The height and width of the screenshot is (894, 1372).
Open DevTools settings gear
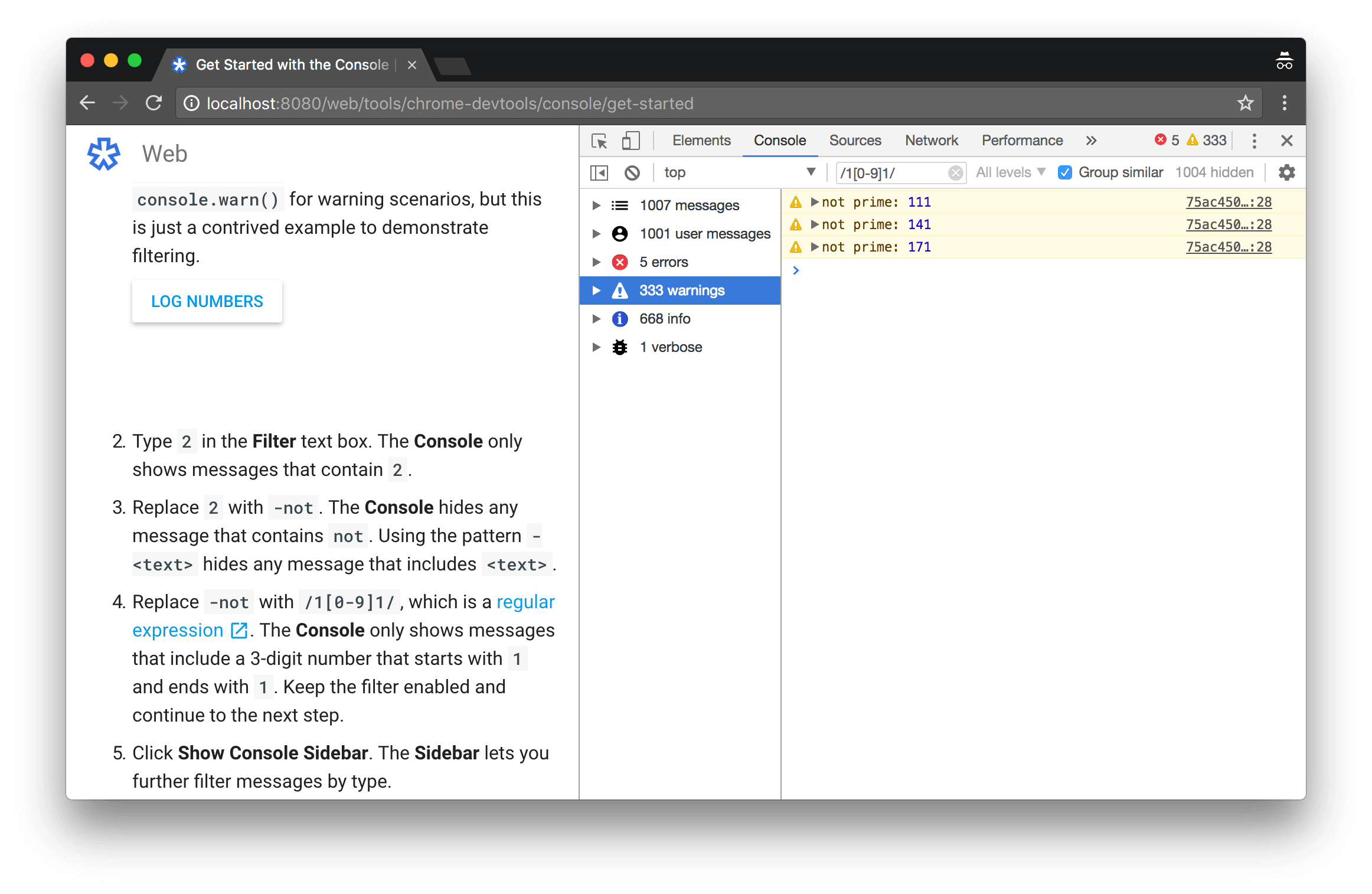point(1286,172)
